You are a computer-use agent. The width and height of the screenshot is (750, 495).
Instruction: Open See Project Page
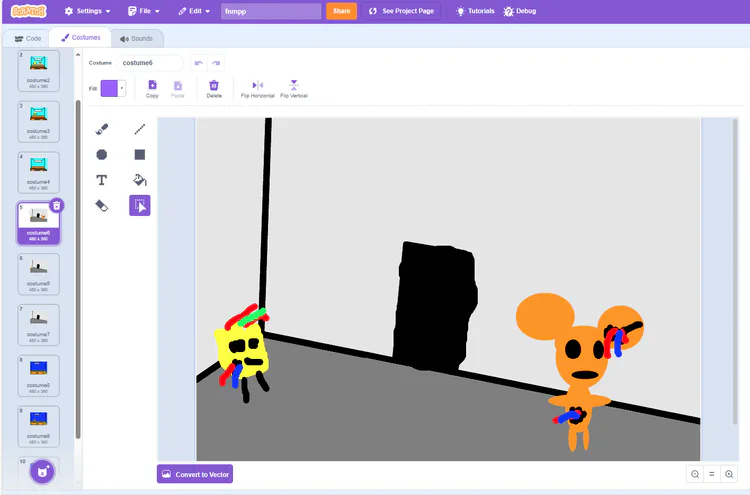coord(401,11)
